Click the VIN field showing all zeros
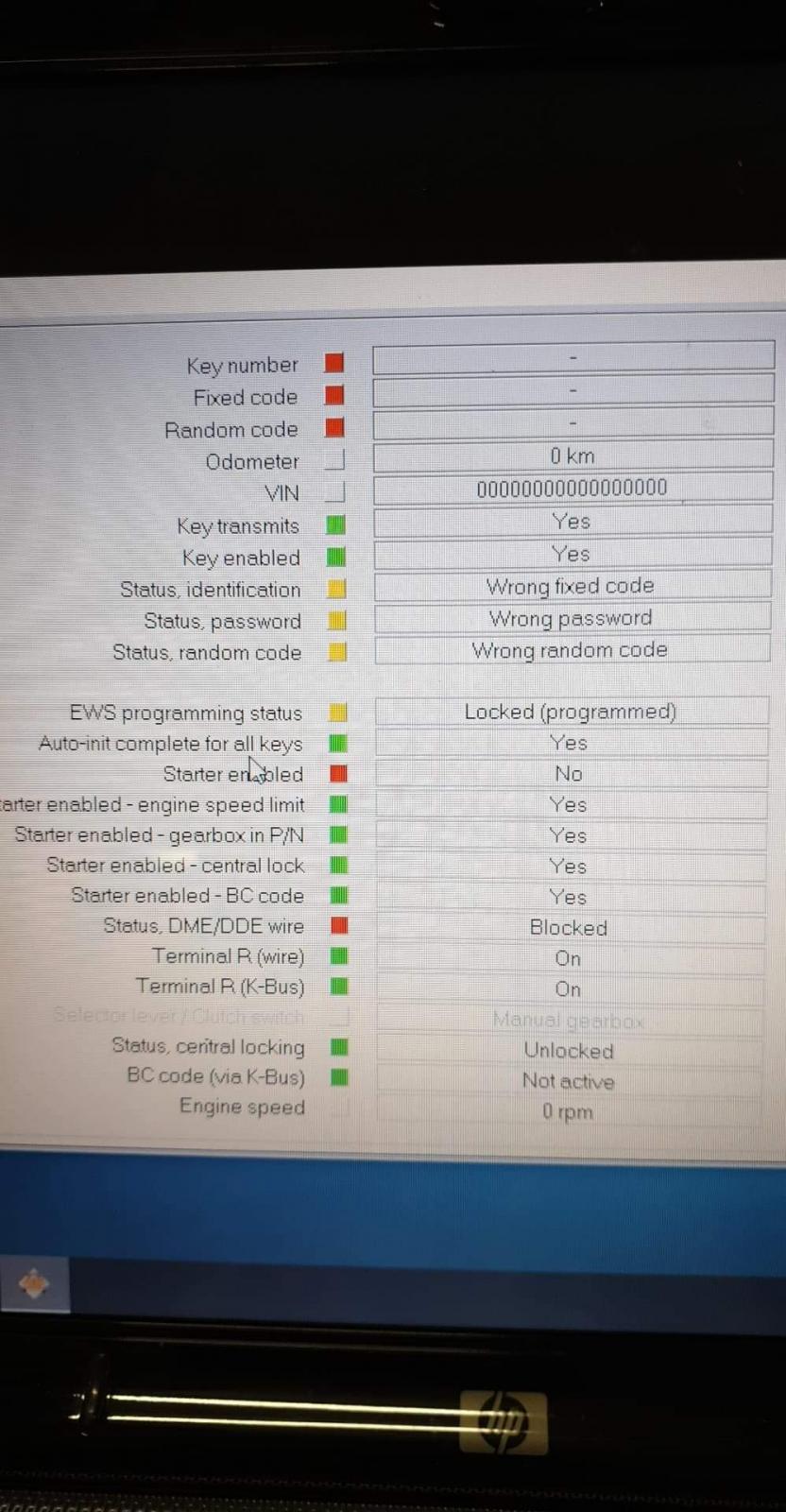The image size is (786, 1512). click(x=572, y=489)
